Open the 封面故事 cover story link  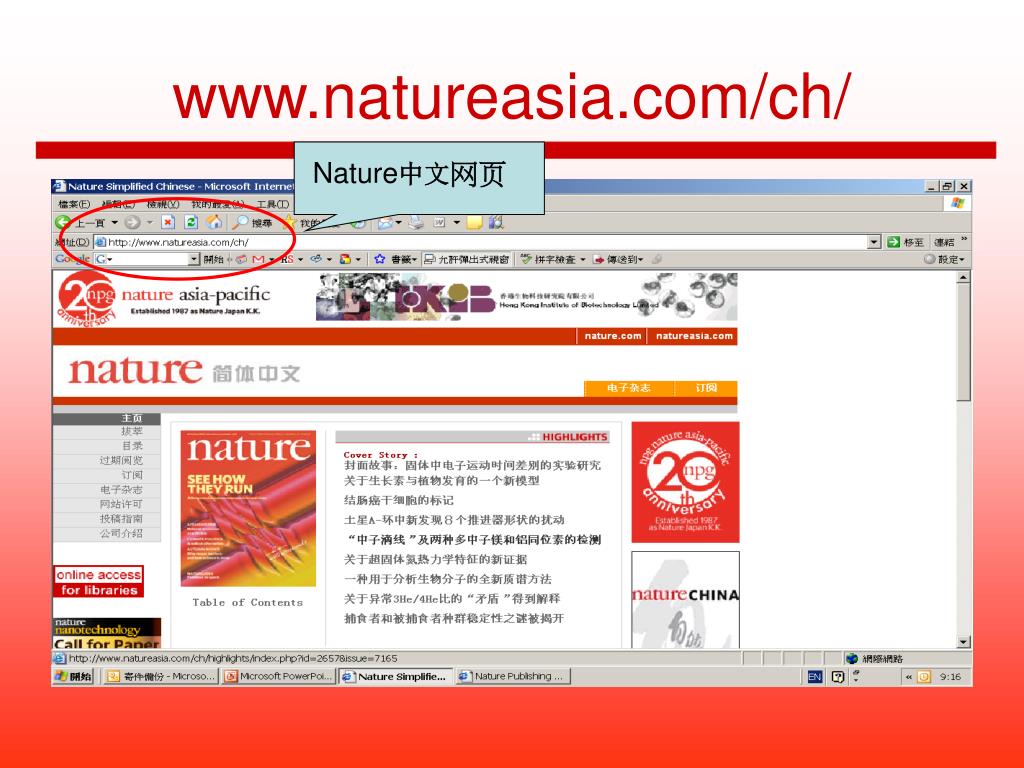coord(472,466)
